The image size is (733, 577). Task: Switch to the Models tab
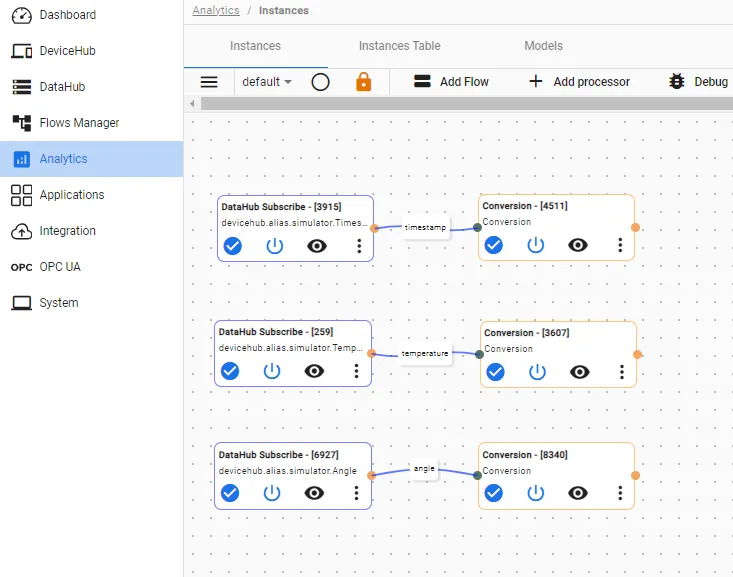point(543,46)
